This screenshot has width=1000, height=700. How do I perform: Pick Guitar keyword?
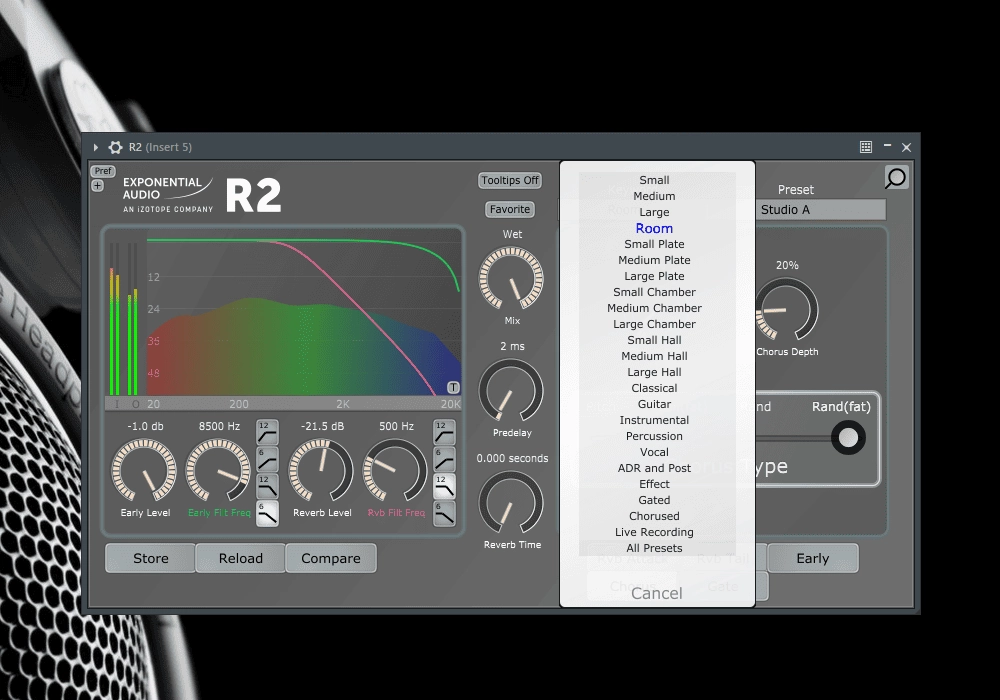click(x=654, y=404)
